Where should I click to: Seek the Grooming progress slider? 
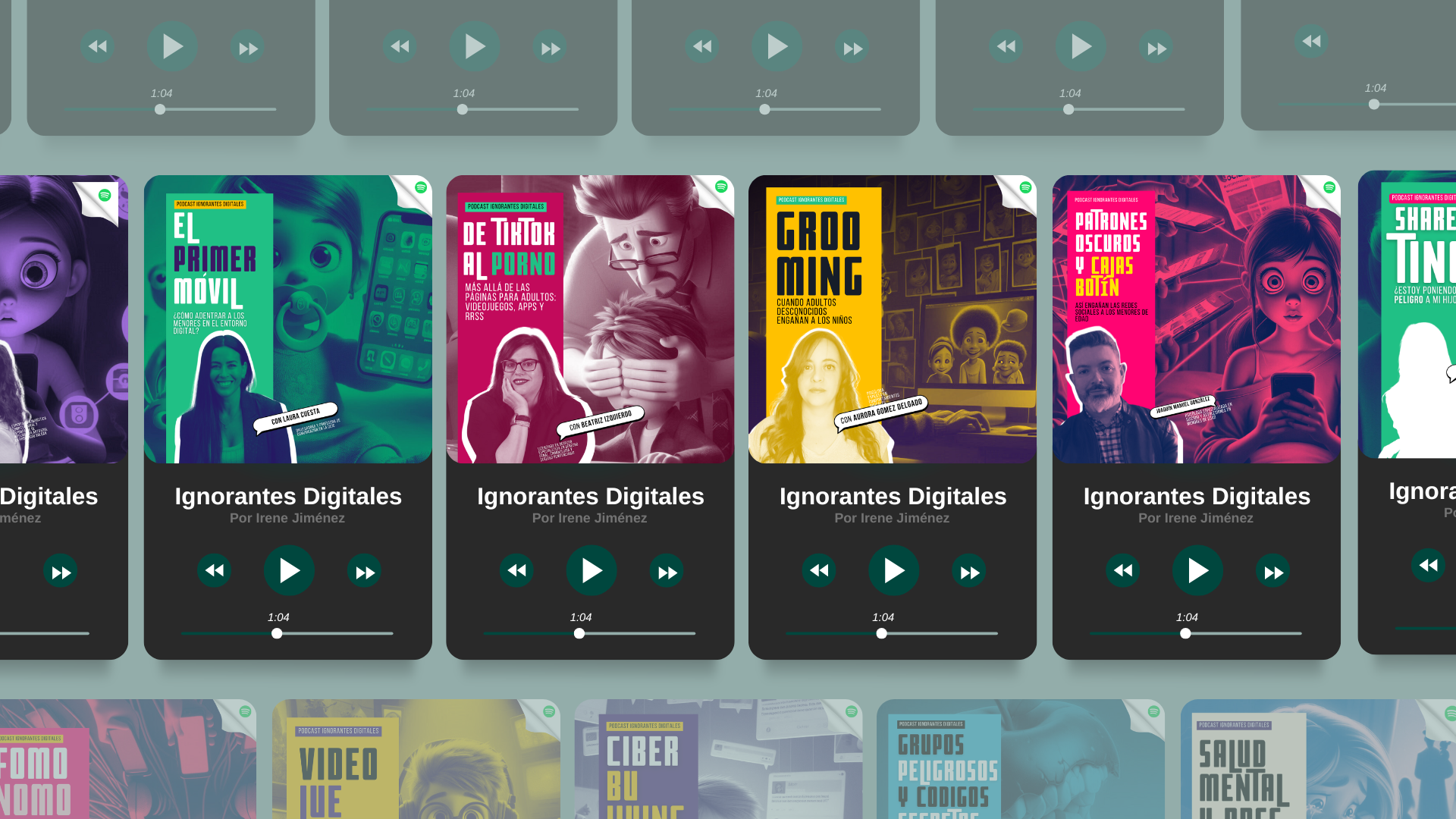[x=892, y=633]
